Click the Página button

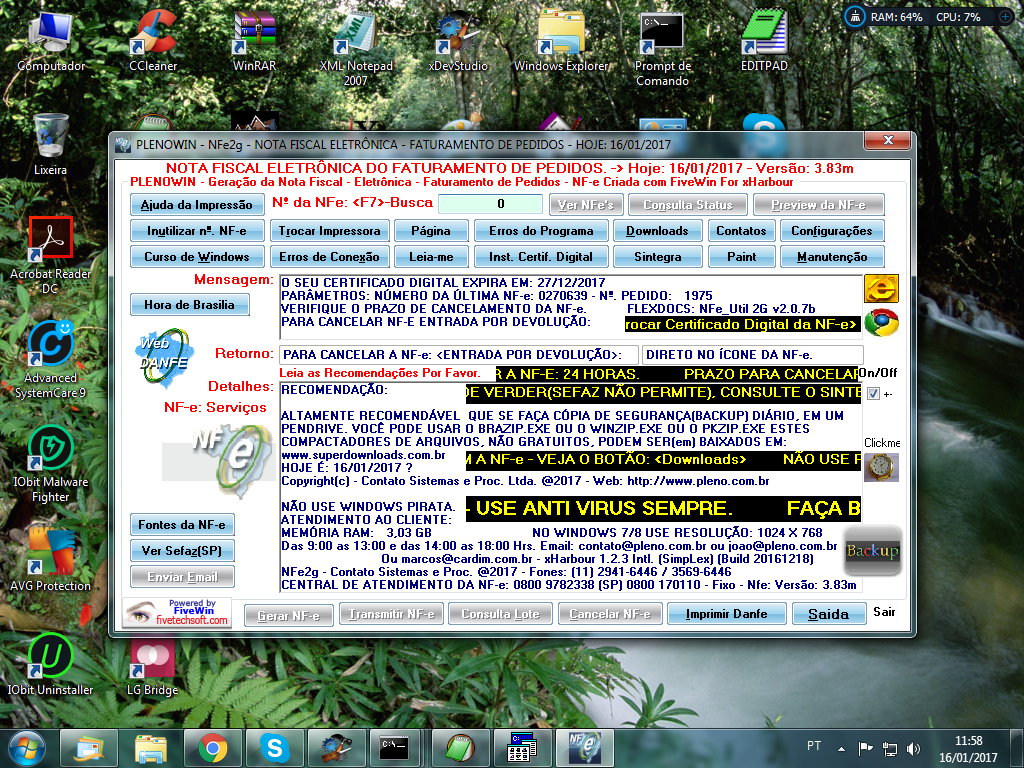[x=430, y=231]
